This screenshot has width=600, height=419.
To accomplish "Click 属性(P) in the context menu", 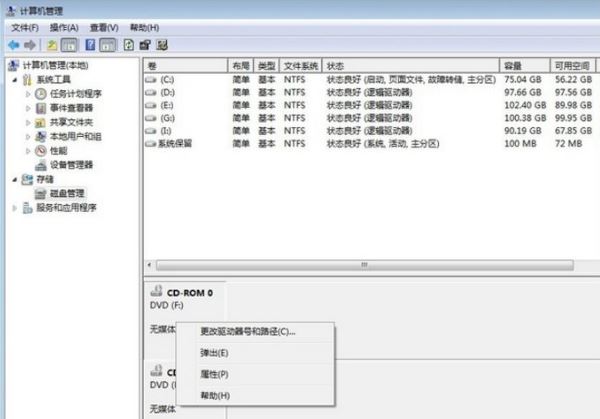I will (214, 374).
